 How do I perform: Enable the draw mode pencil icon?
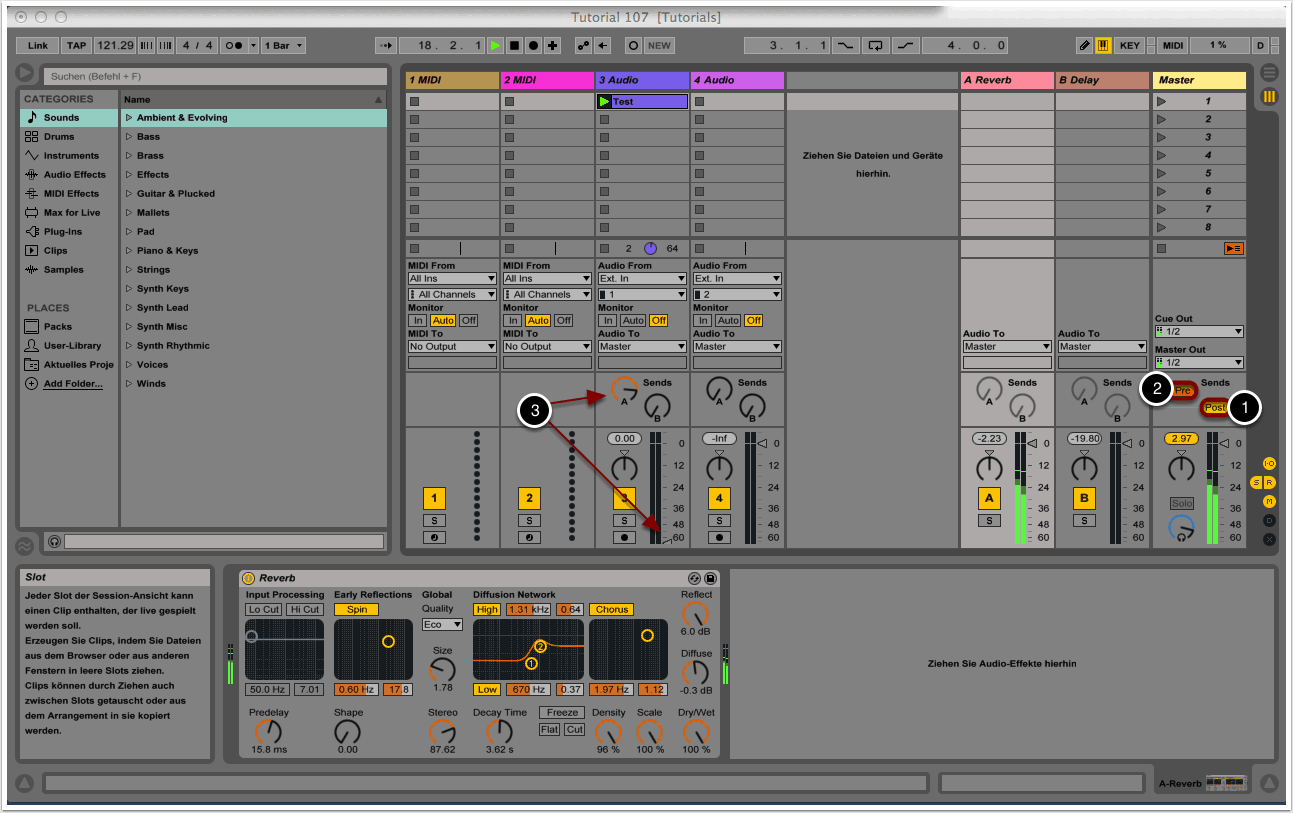tap(1085, 45)
